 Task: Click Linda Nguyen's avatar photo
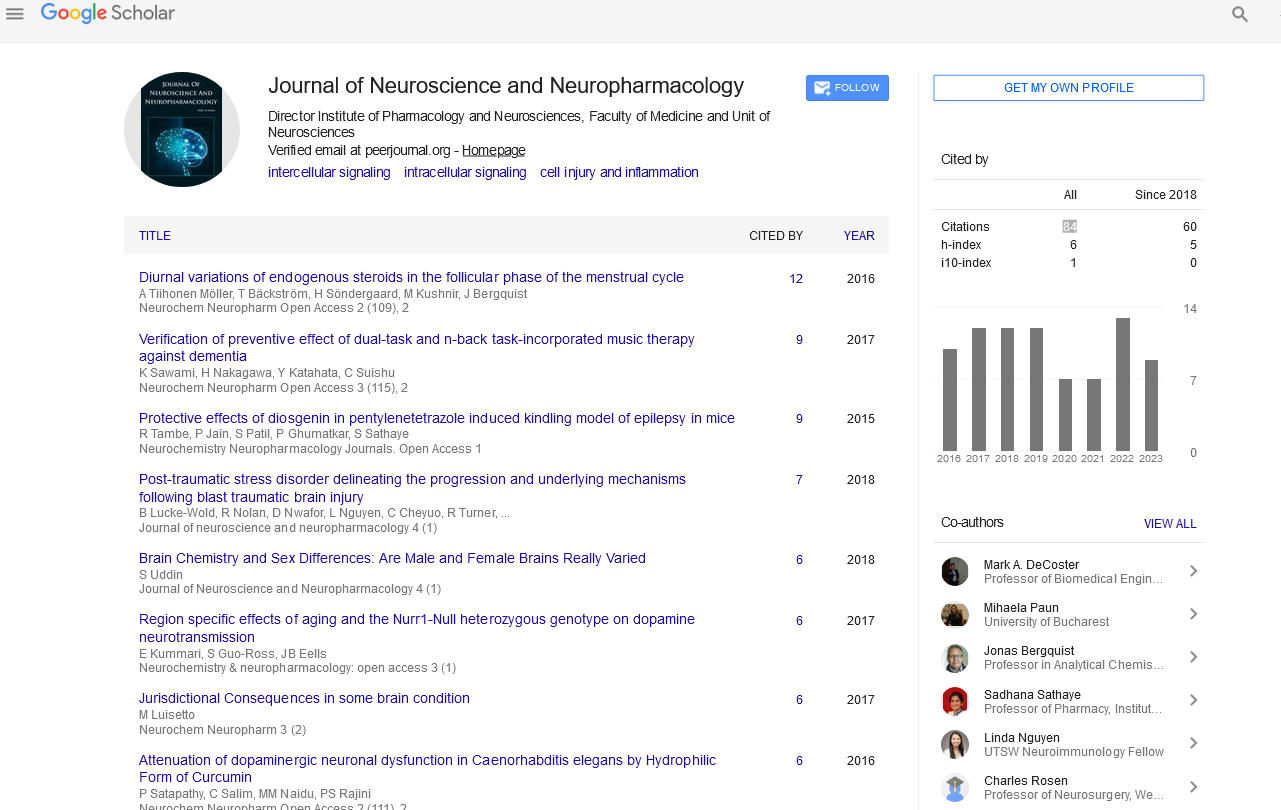955,745
